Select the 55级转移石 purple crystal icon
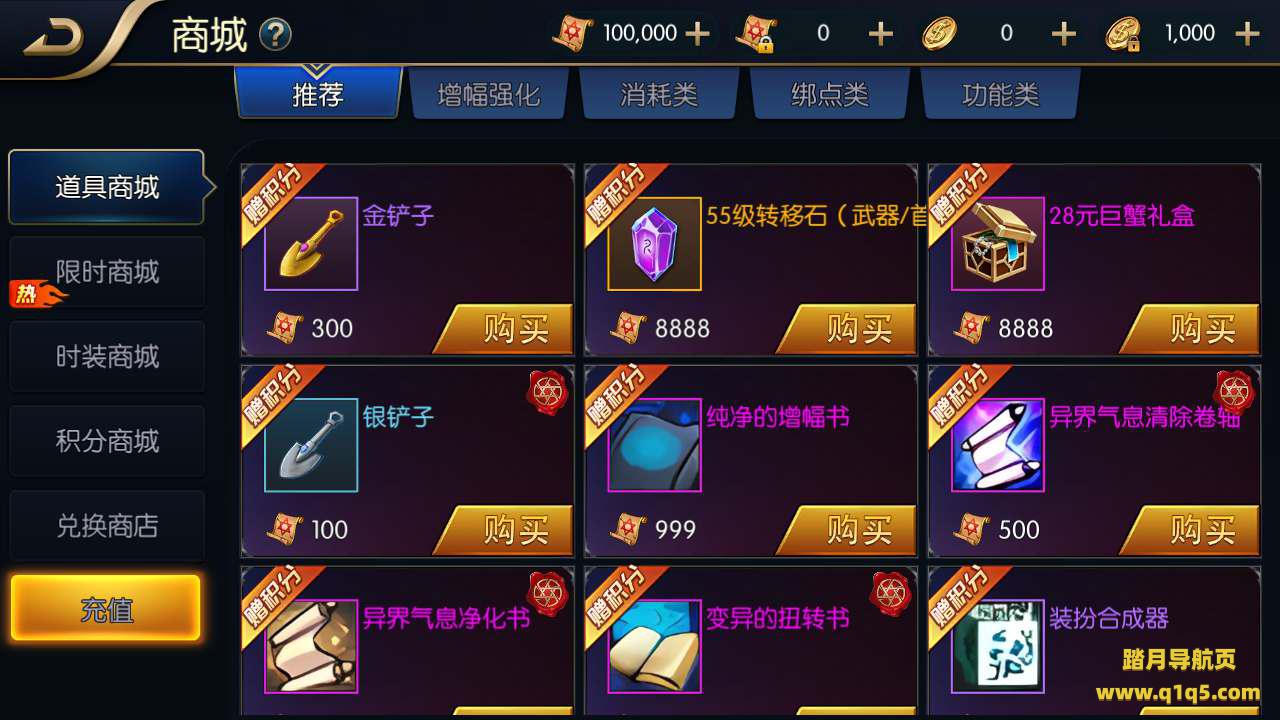The width and height of the screenshot is (1280, 720). click(x=654, y=244)
